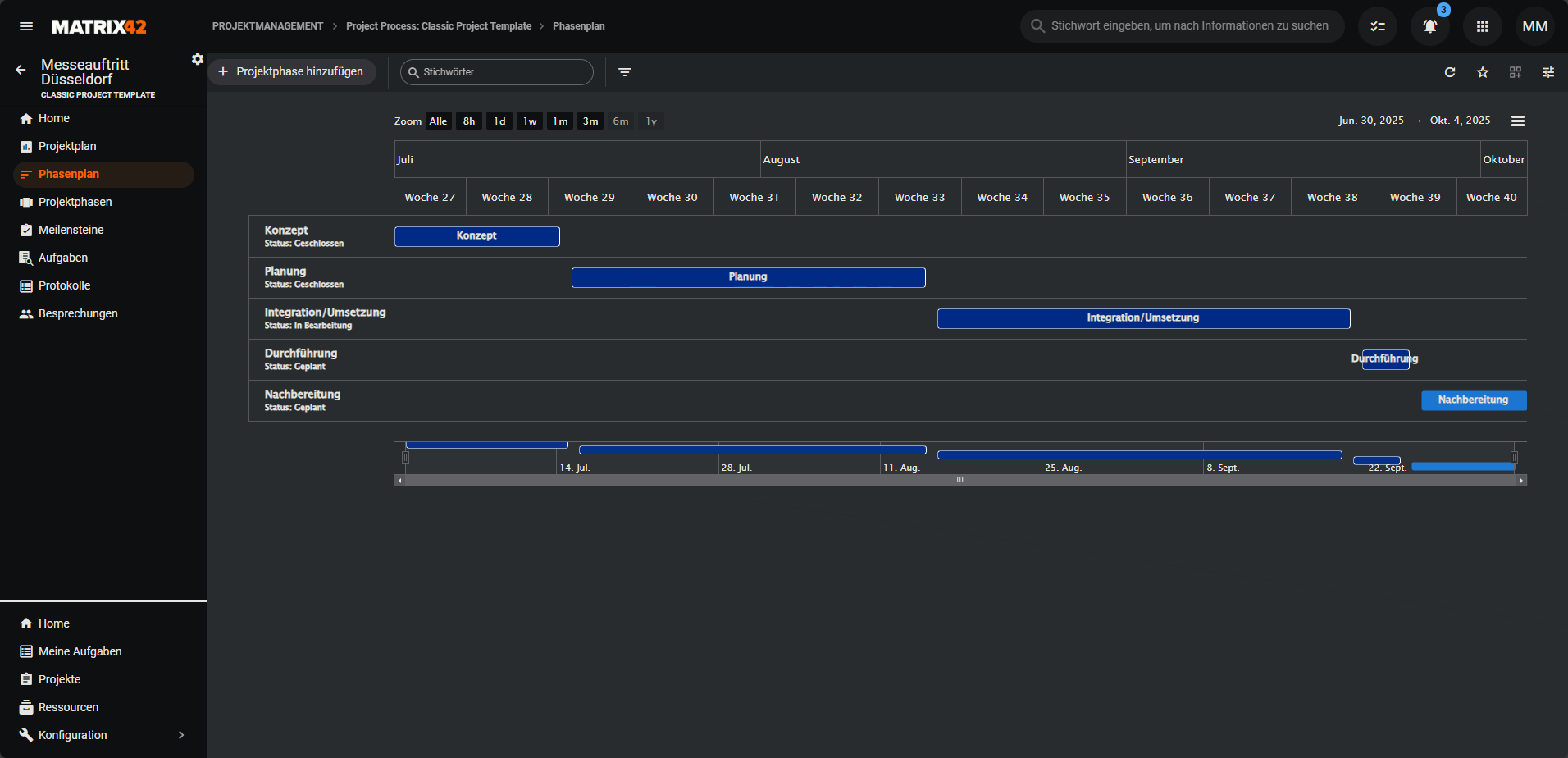Image resolution: width=1568 pixels, height=758 pixels.
Task: Switch zoom to Alle
Action: pyautogui.click(x=438, y=121)
